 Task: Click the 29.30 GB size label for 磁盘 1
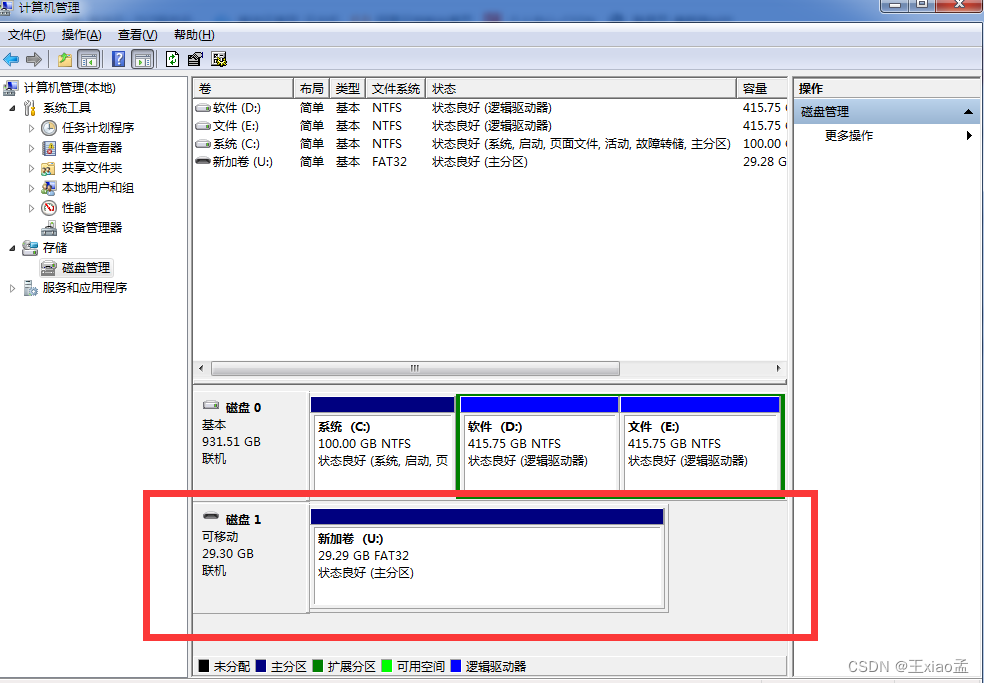tap(228, 554)
